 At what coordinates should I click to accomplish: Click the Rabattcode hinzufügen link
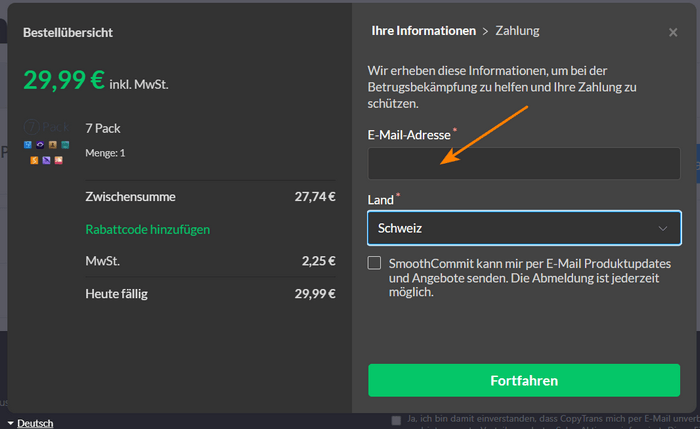point(148,229)
